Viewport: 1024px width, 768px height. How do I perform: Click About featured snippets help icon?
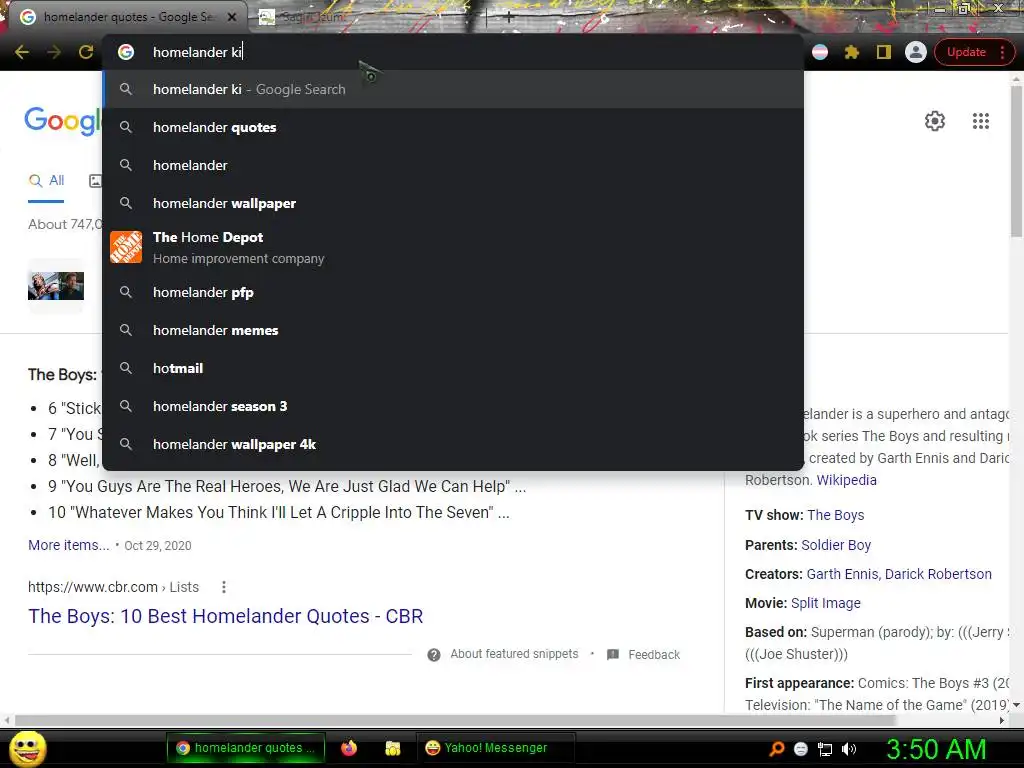tap(434, 654)
